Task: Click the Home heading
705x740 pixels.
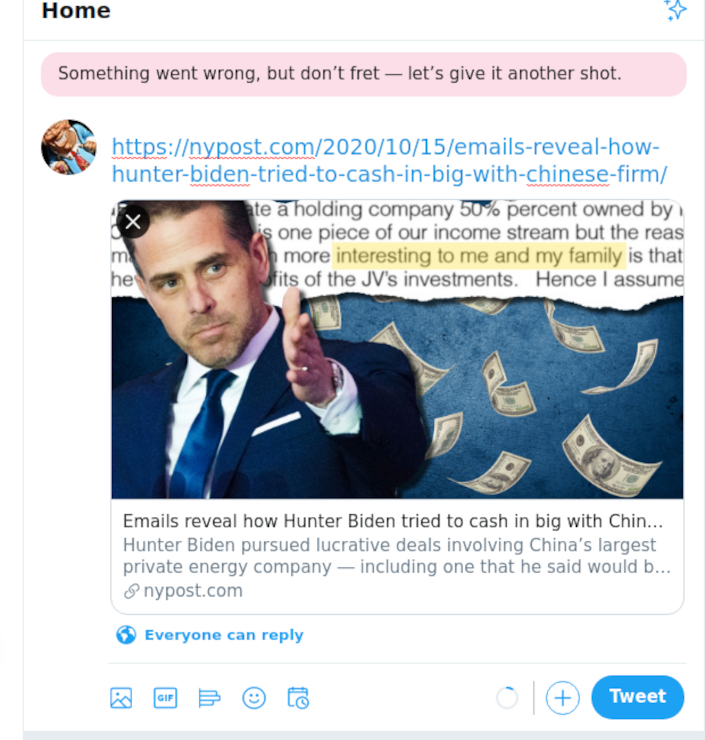Action: tap(76, 12)
